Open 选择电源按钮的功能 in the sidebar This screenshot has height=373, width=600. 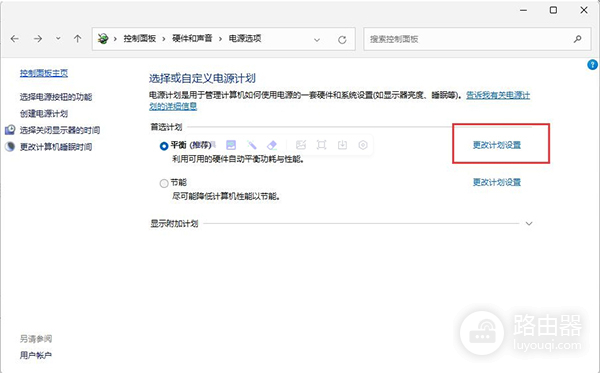point(56,97)
